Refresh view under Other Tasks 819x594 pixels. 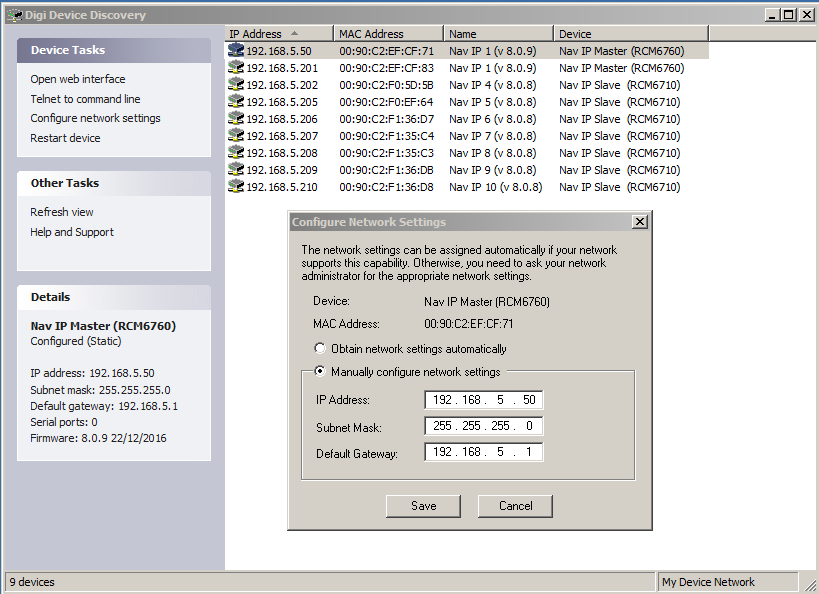click(x=62, y=212)
